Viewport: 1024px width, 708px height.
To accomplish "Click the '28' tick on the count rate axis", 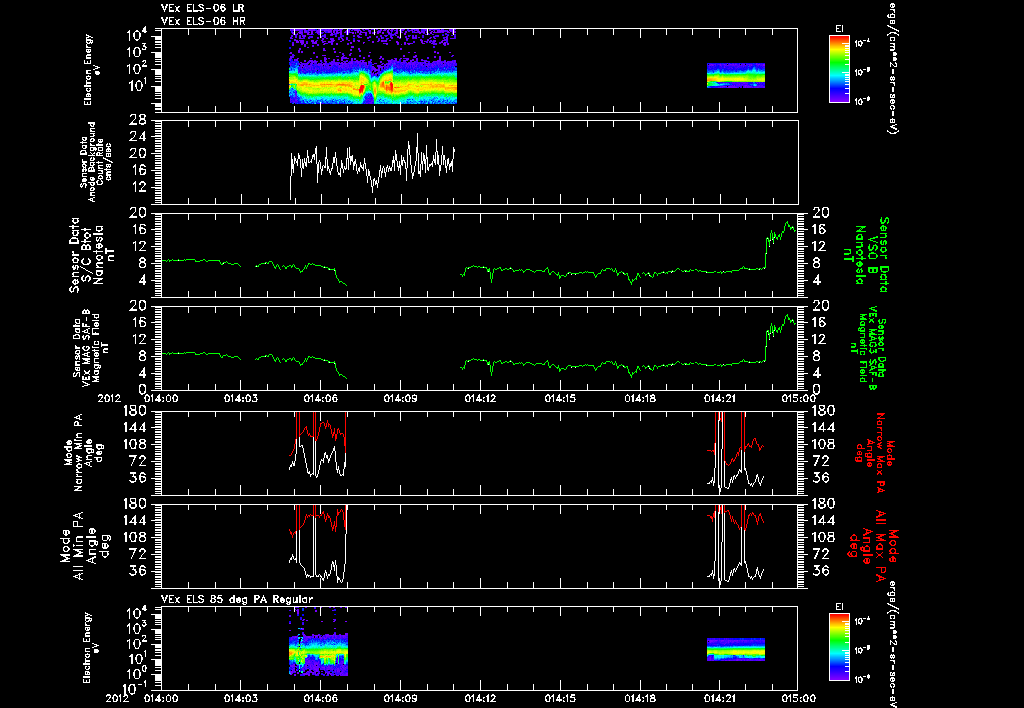I will pyautogui.click(x=137, y=120).
